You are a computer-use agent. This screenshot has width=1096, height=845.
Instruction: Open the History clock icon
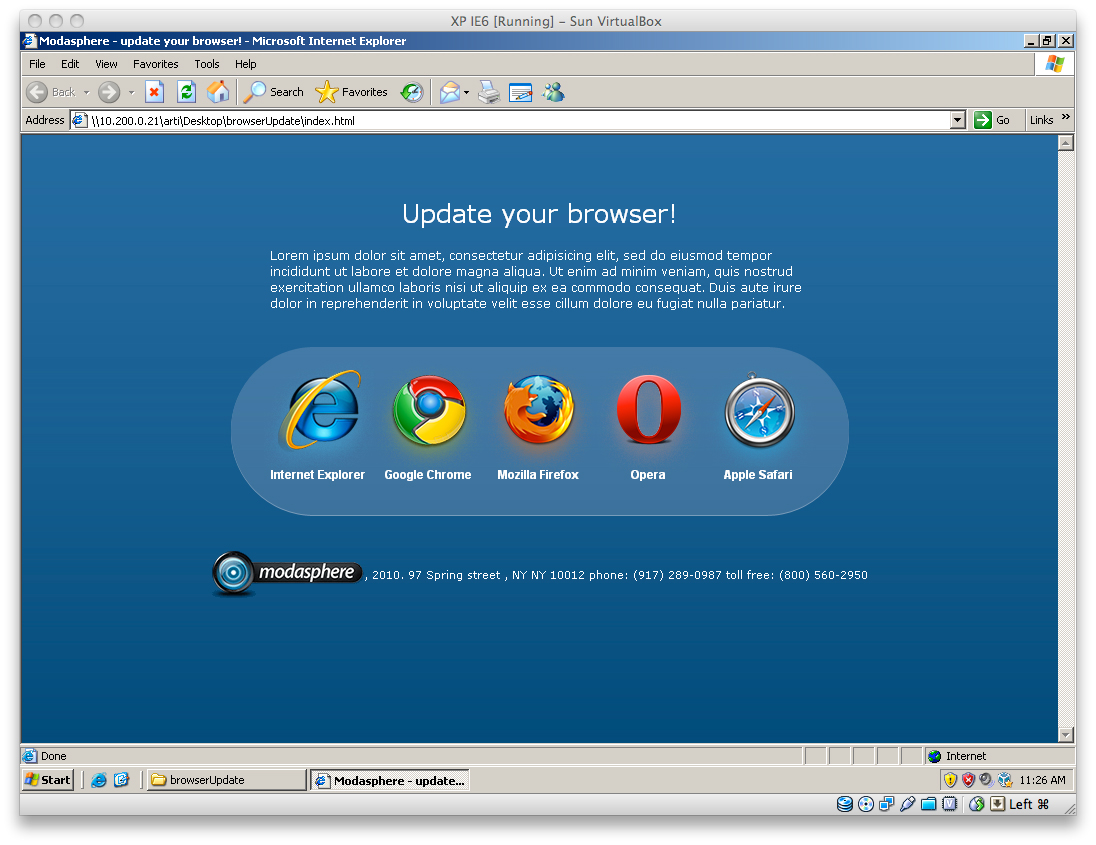(x=412, y=92)
